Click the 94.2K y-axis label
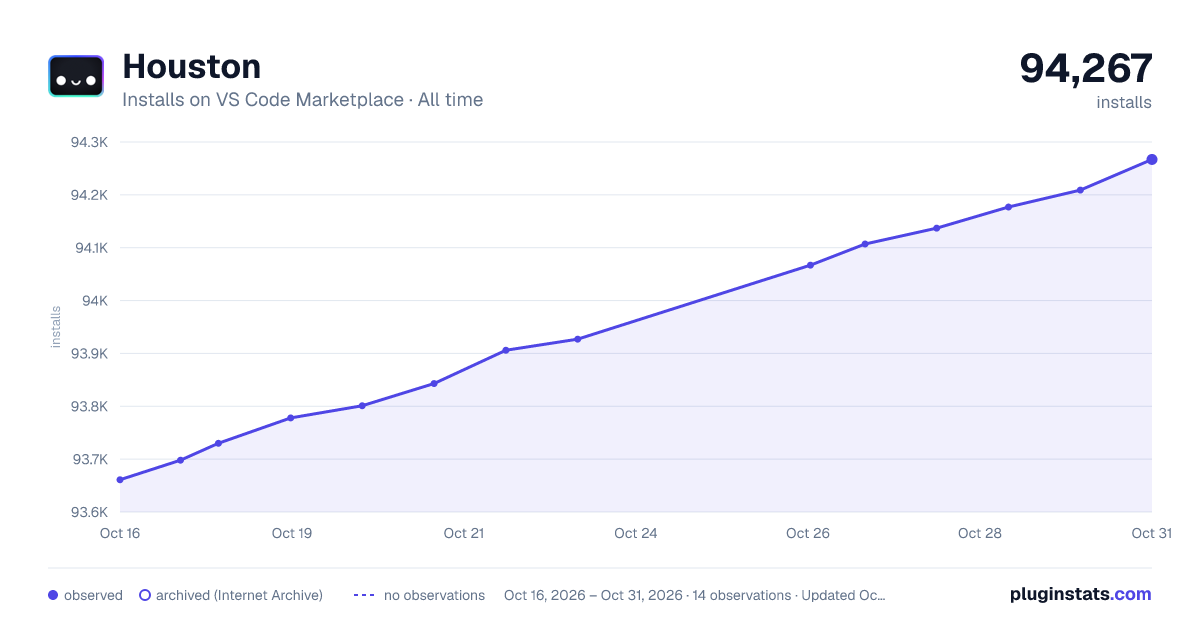 [89, 195]
